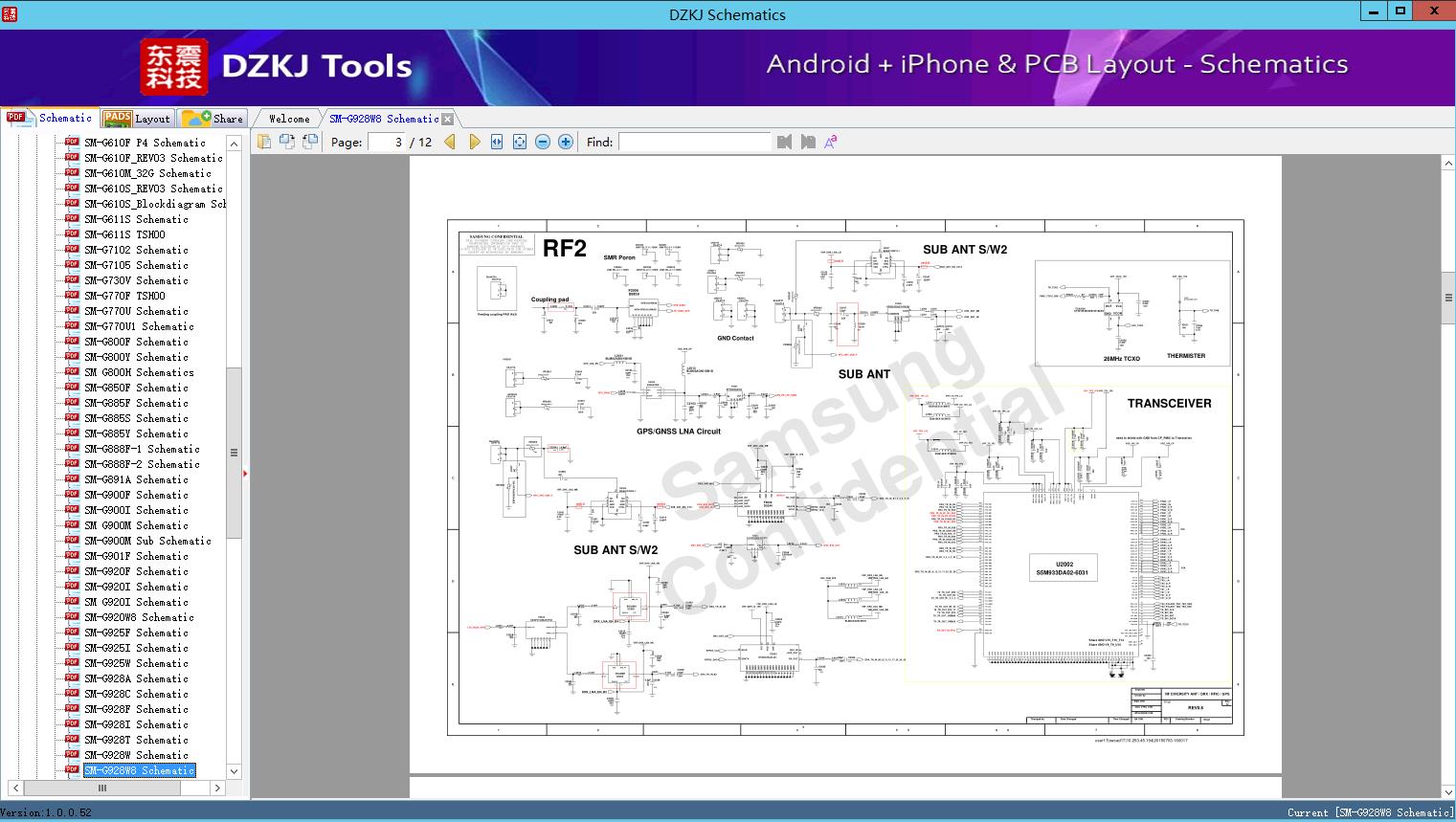The image size is (1456, 822).
Task: Click the Find text box
Action: click(694, 142)
